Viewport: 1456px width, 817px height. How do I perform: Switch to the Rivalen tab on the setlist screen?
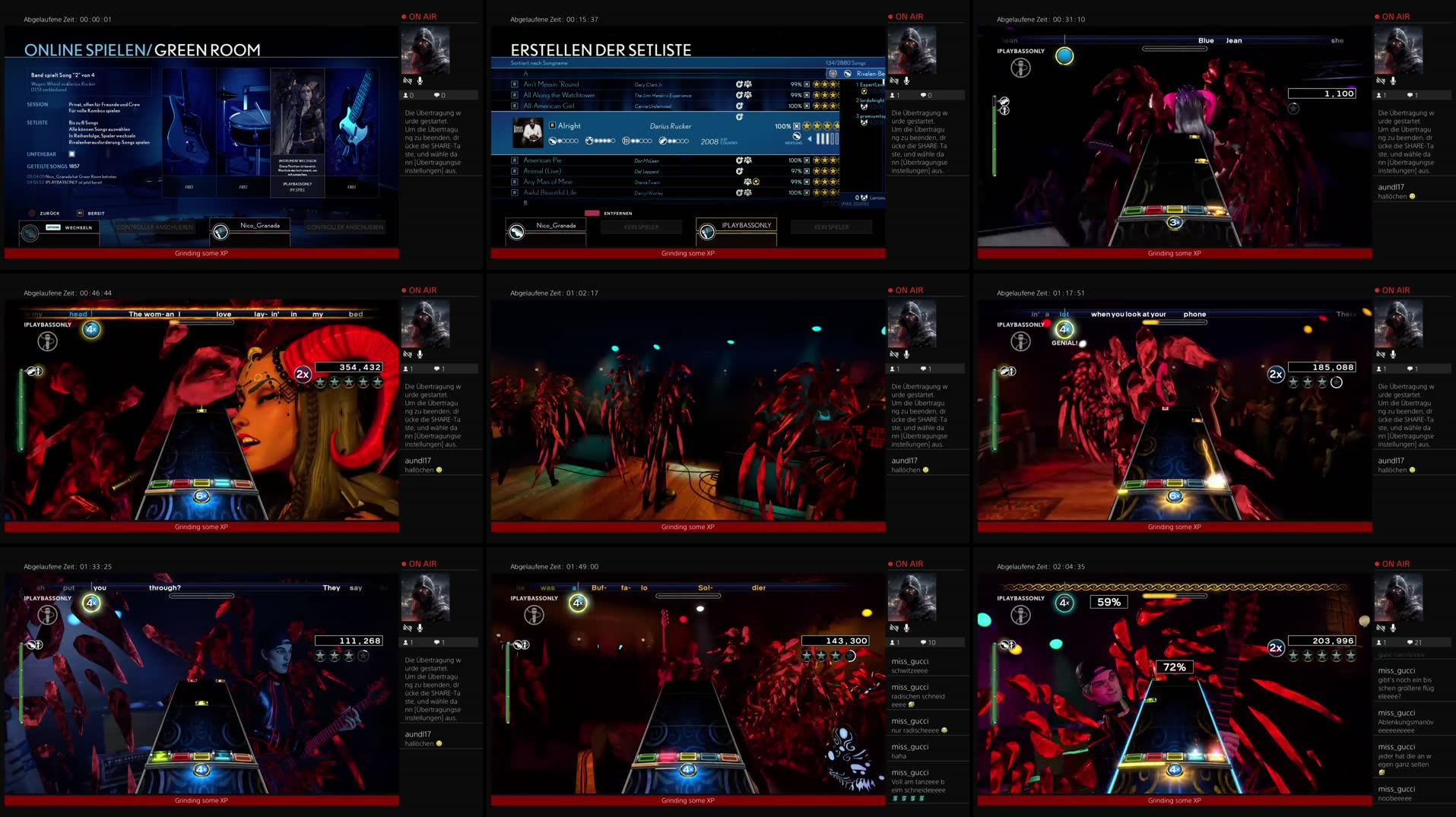pos(858,74)
